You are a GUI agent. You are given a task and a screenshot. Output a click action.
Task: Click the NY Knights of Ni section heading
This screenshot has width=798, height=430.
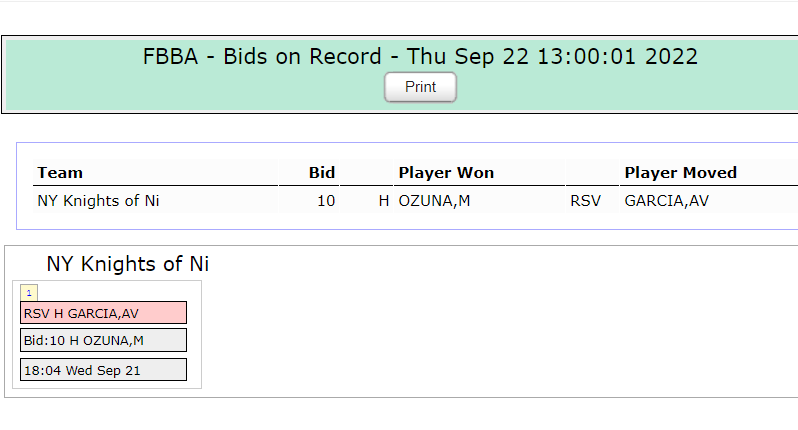[128, 264]
